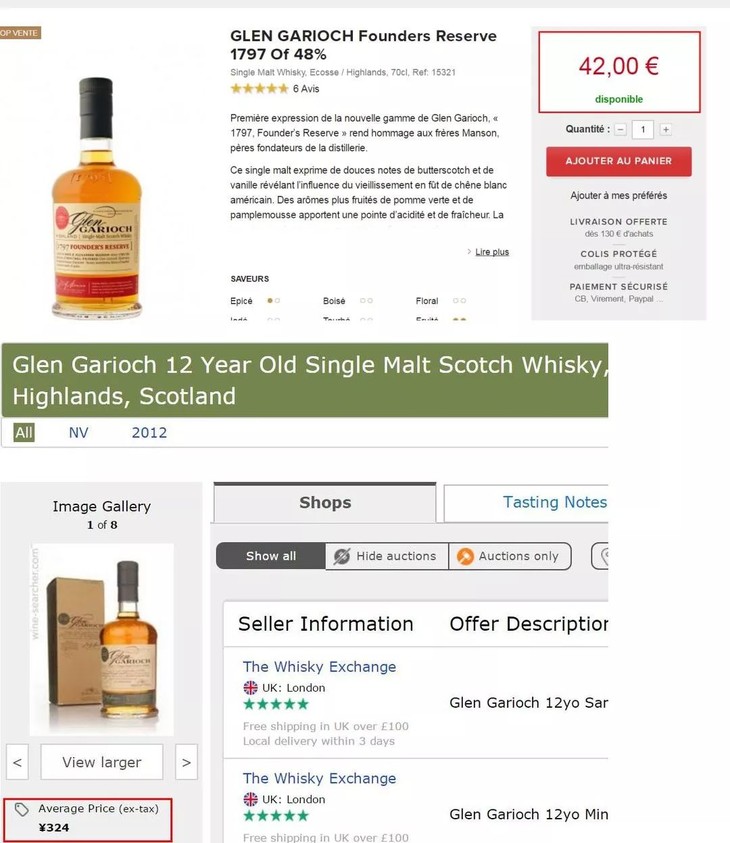The height and width of the screenshot is (843, 730).
Task: Toggle the Show all filter
Action: 271,556
